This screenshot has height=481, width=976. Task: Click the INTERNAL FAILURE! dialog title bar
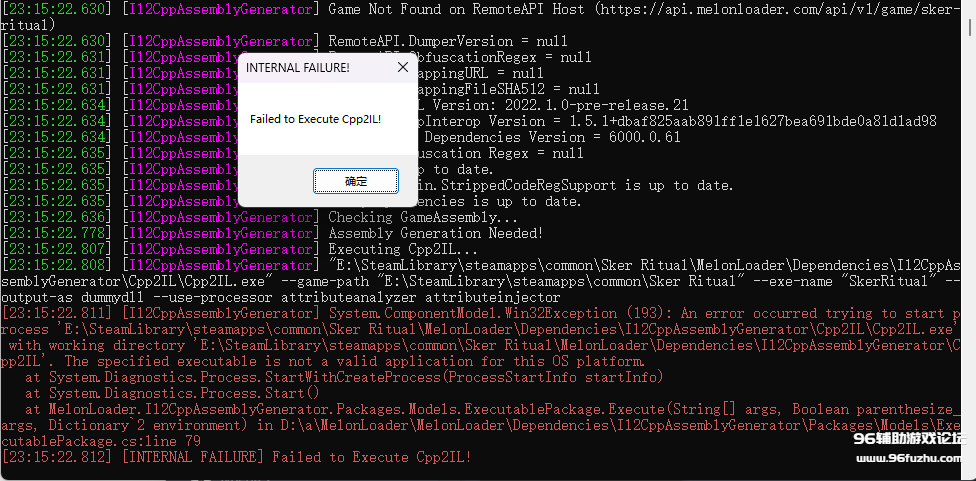tap(300, 67)
